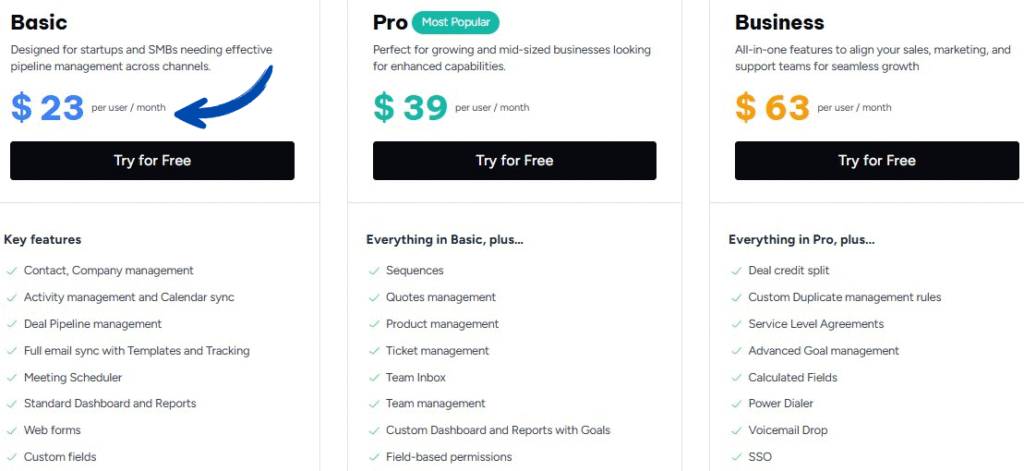Click checkmark next to Ticket management
Screen dimensions: 1024x471
coord(374,351)
